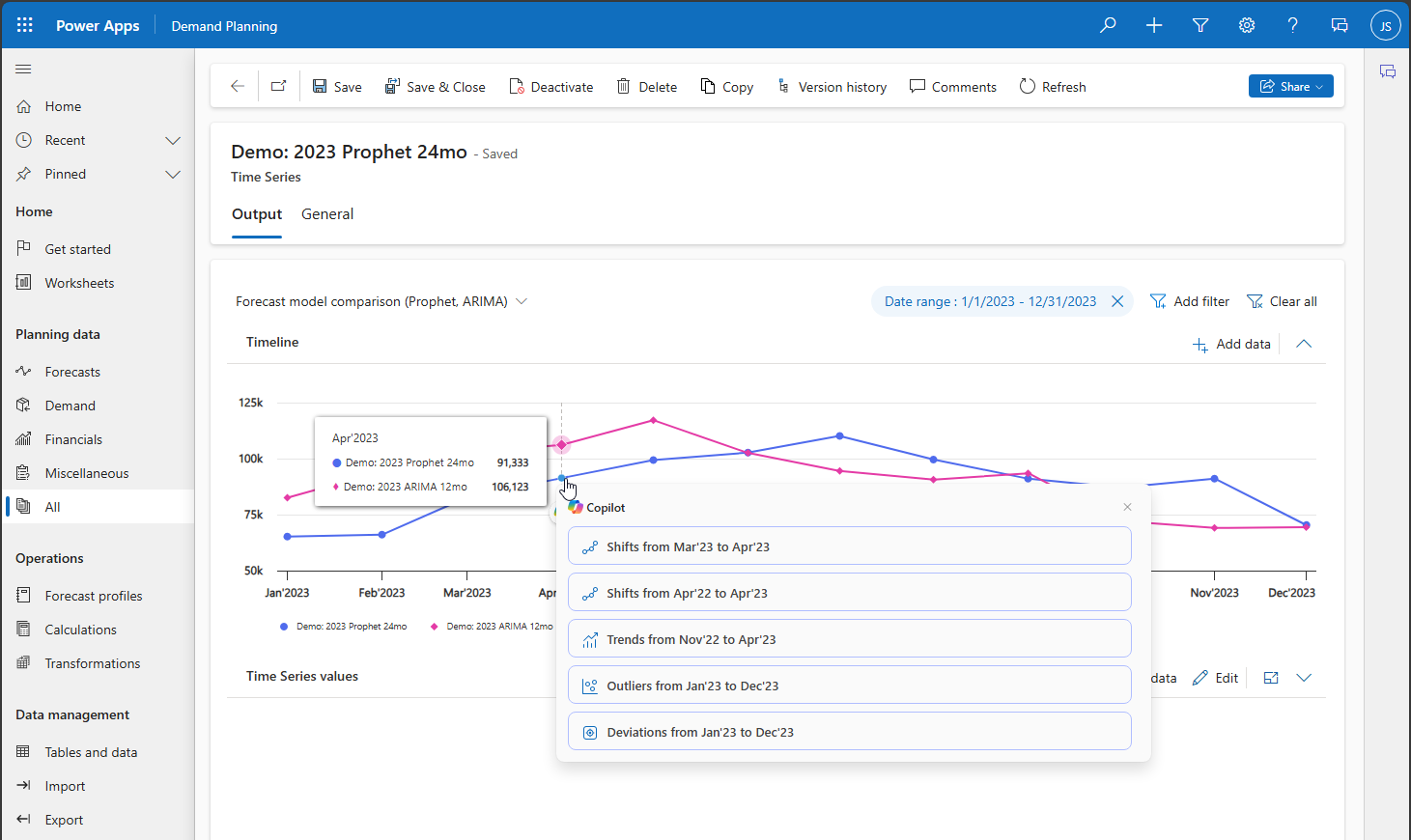This screenshot has height=840, width=1411.
Task: Collapse the left navigation hamburger menu
Action: (x=24, y=69)
